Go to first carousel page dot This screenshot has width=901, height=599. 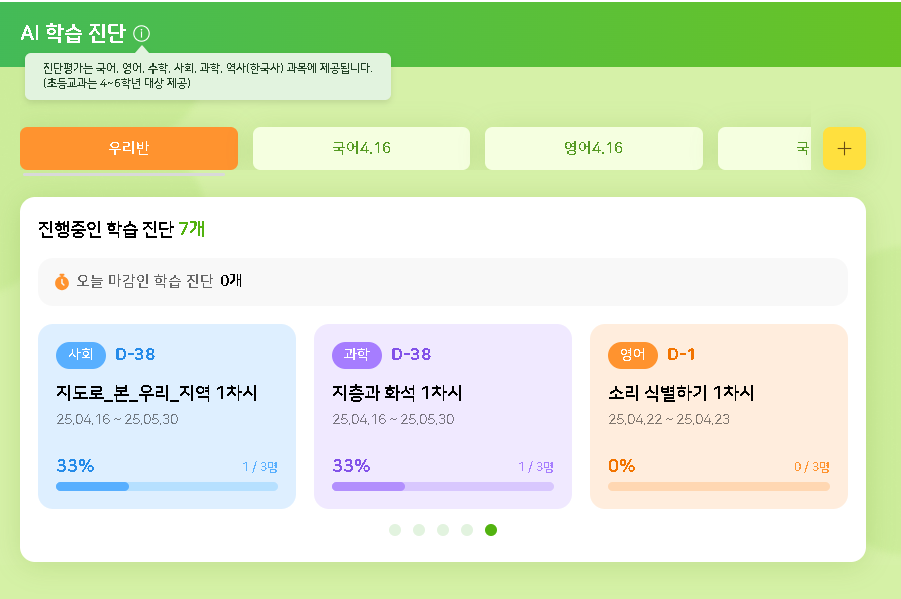(395, 530)
